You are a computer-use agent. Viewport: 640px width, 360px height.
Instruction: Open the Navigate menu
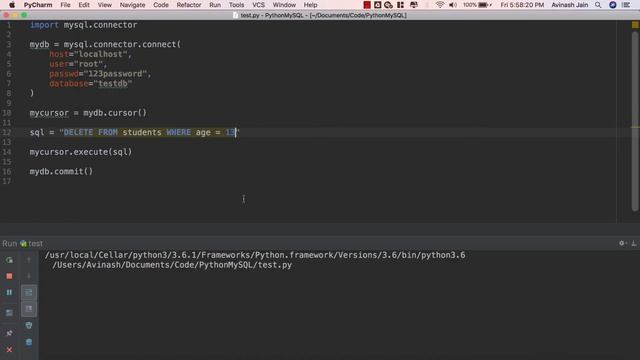pyautogui.click(x=132, y=5)
